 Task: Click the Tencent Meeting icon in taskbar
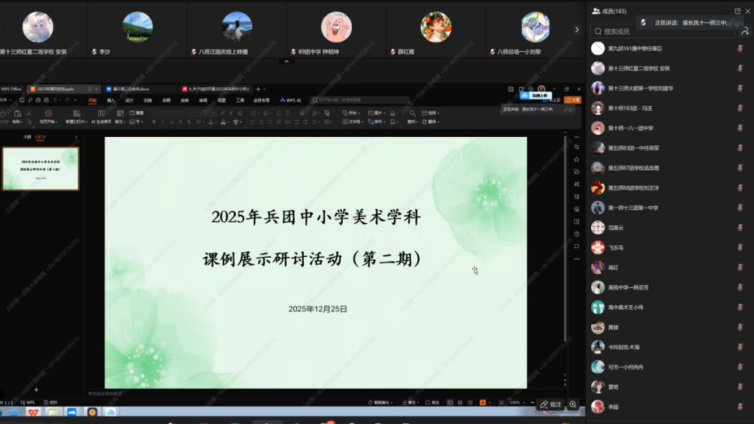pos(72,412)
